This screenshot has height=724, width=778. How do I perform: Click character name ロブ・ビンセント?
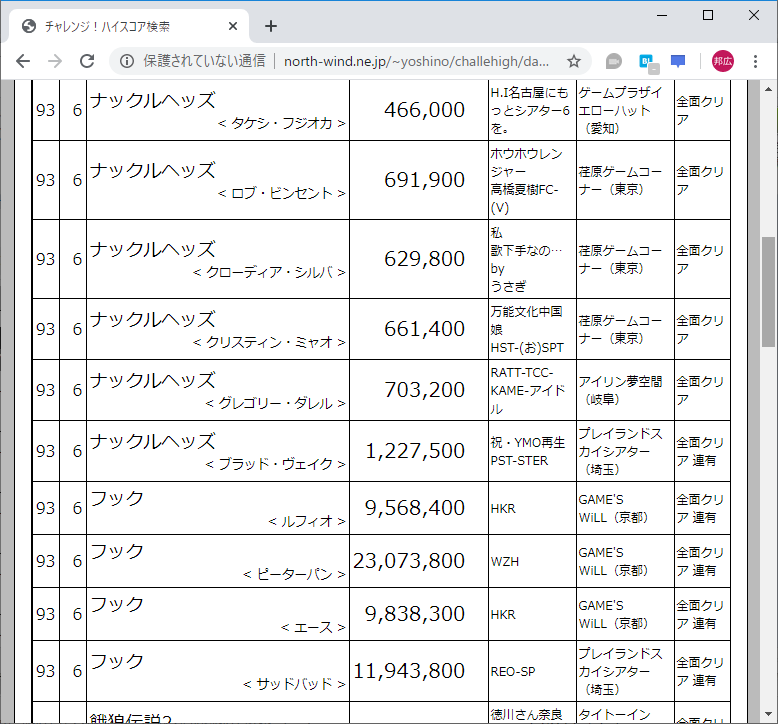[281, 193]
